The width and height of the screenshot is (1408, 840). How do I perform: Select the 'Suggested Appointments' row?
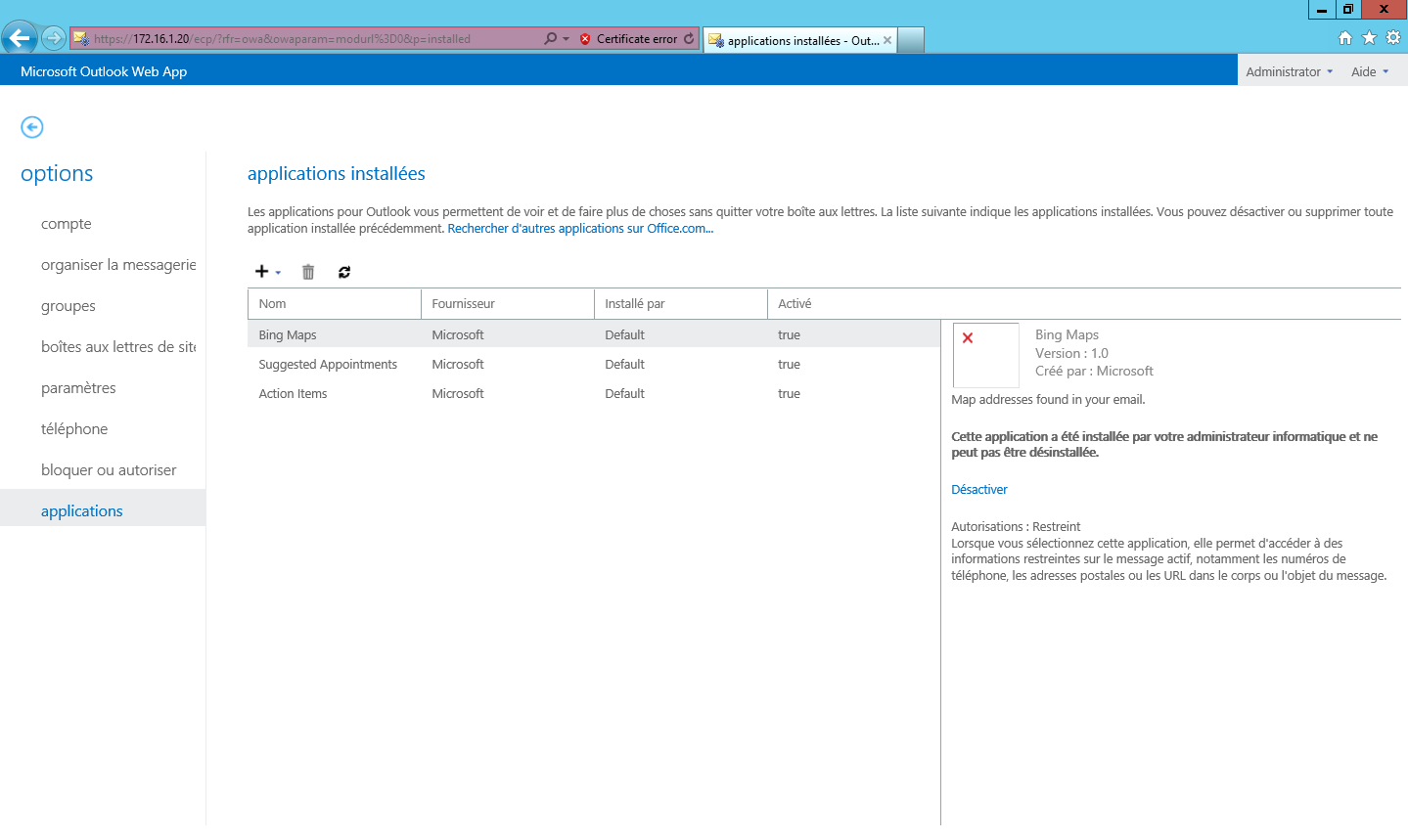(594, 364)
